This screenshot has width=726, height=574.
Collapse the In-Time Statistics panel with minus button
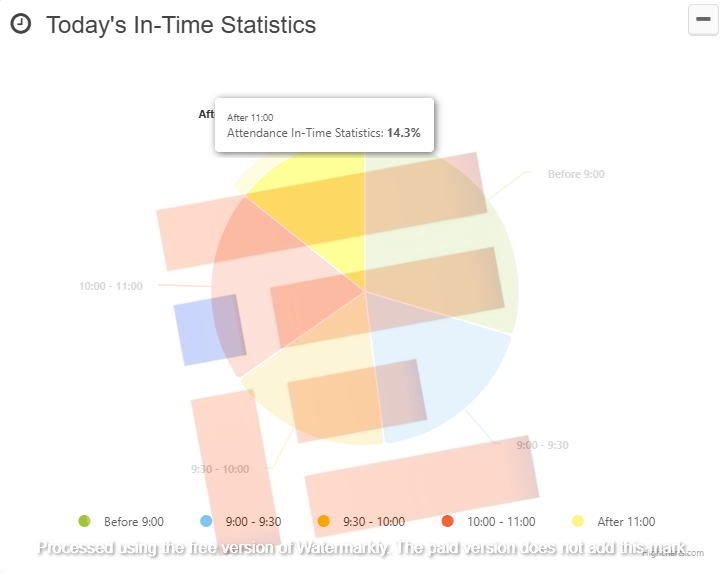click(703, 20)
